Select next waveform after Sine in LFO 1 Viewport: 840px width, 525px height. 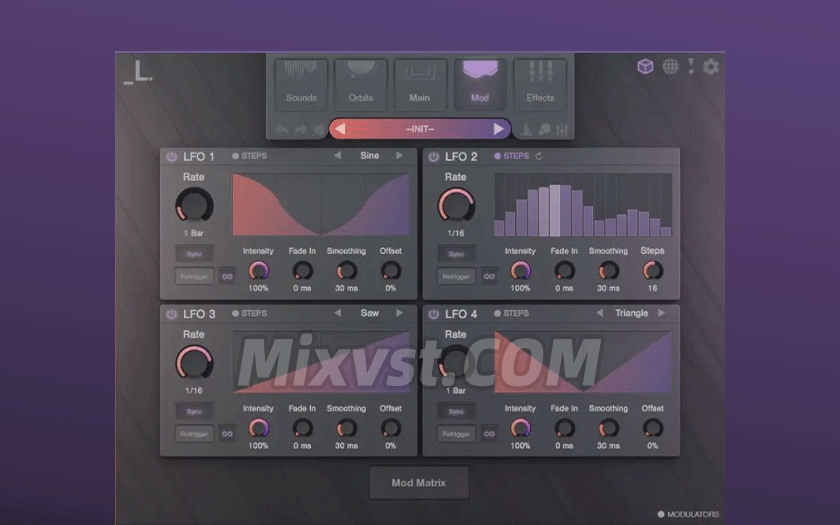(399, 156)
